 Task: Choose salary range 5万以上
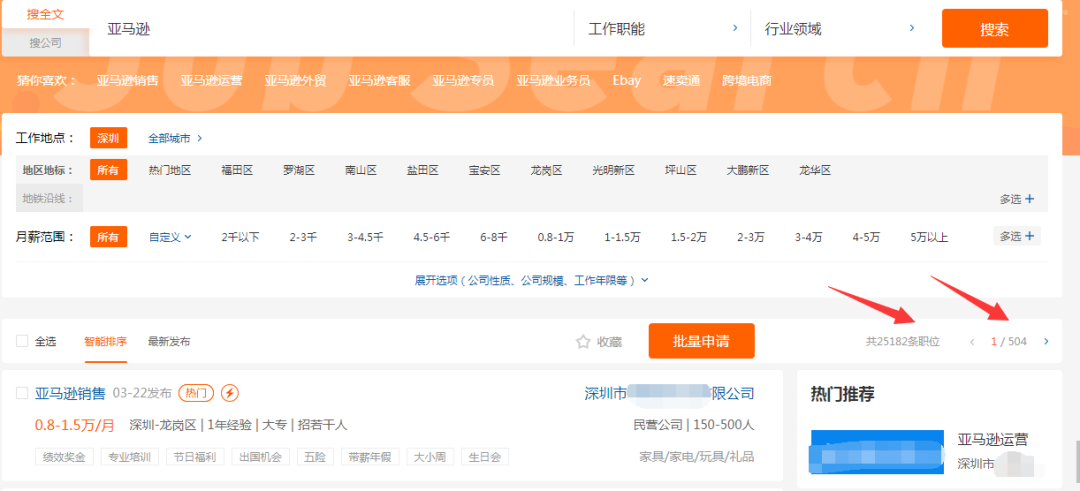[x=929, y=238]
